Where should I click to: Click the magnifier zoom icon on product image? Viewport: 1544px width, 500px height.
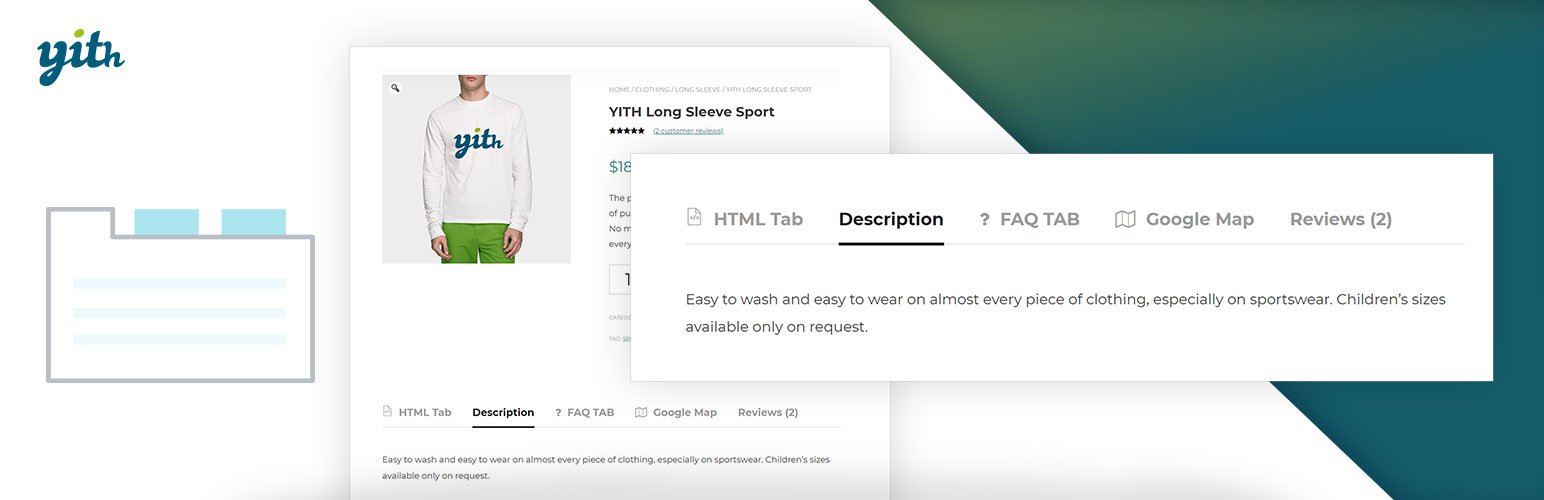(x=395, y=88)
